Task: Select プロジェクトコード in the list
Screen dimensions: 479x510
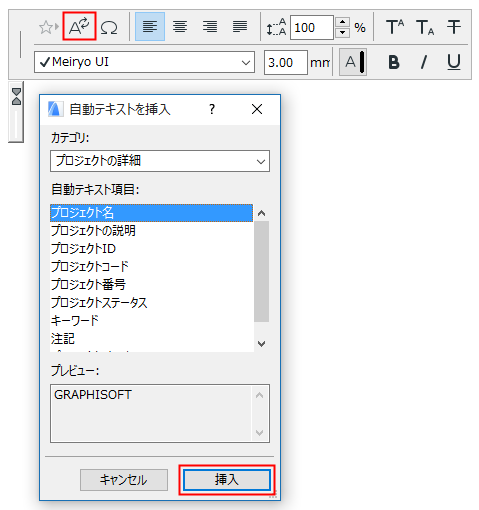Action: point(151,267)
